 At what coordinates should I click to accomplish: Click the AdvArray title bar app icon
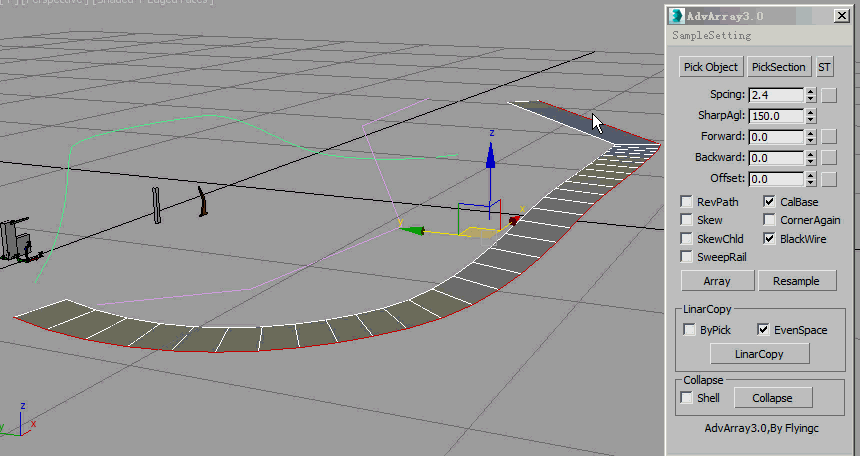(x=677, y=16)
